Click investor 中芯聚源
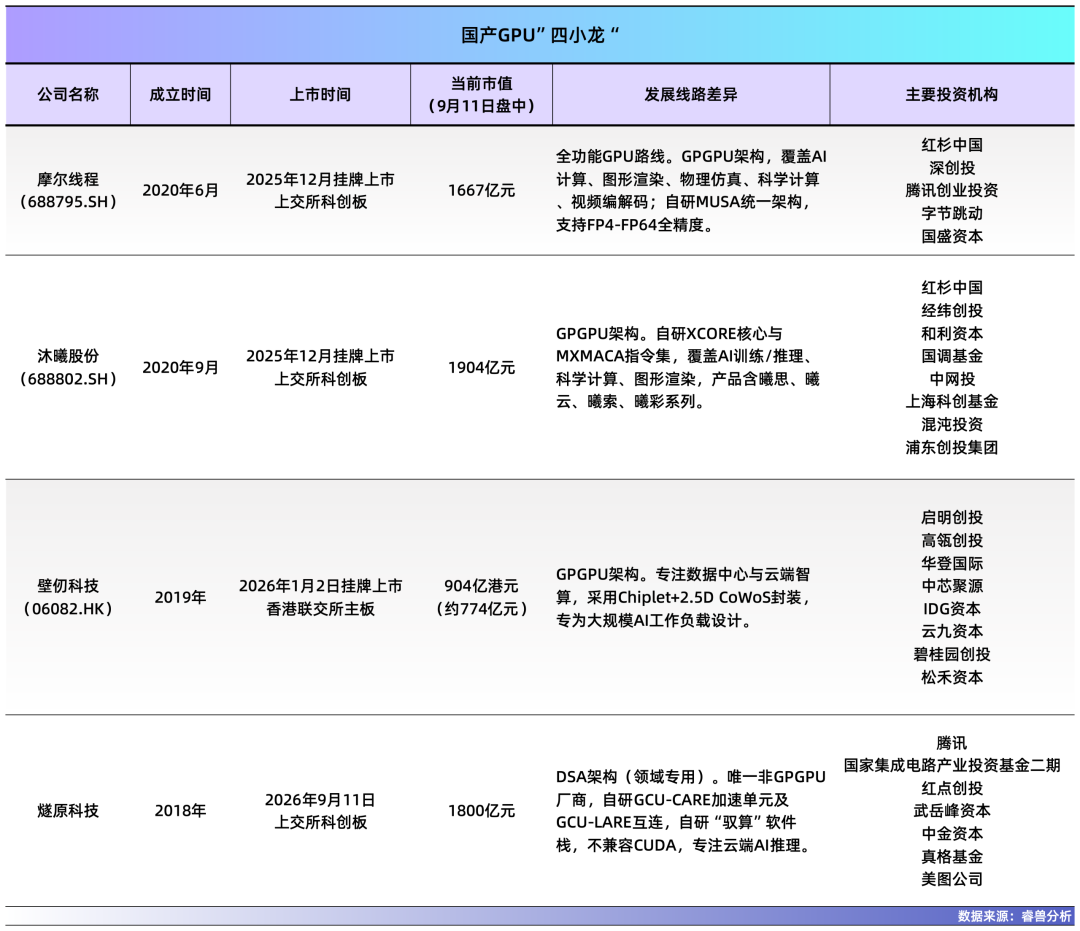 pyautogui.click(x=952, y=586)
